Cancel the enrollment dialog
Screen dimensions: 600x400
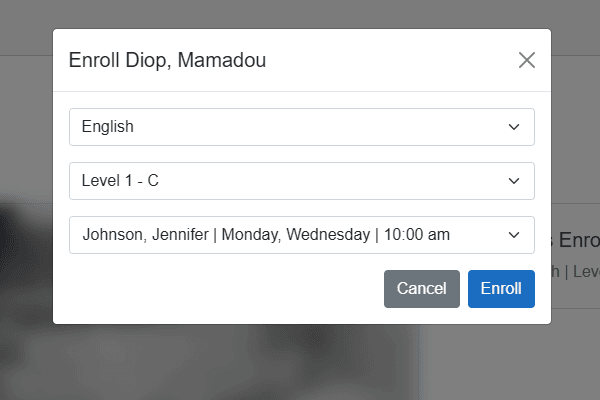click(422, 289)
